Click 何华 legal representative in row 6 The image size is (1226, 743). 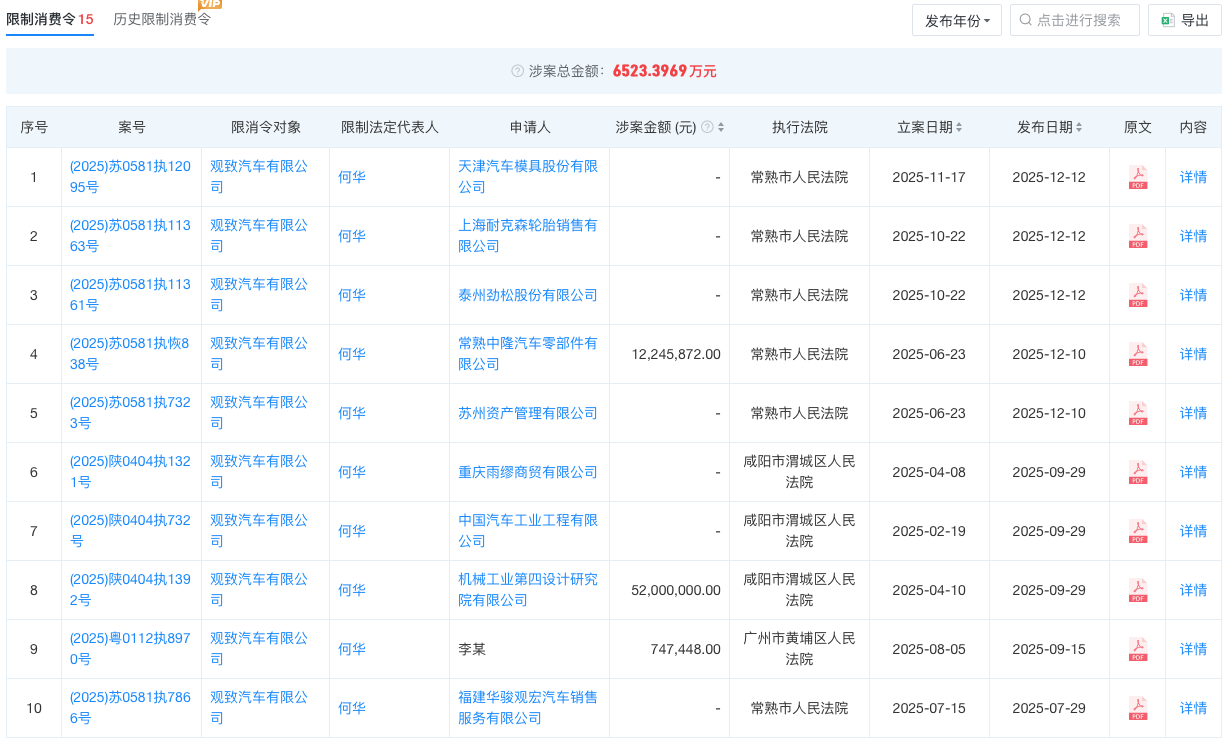coord(352,472)
